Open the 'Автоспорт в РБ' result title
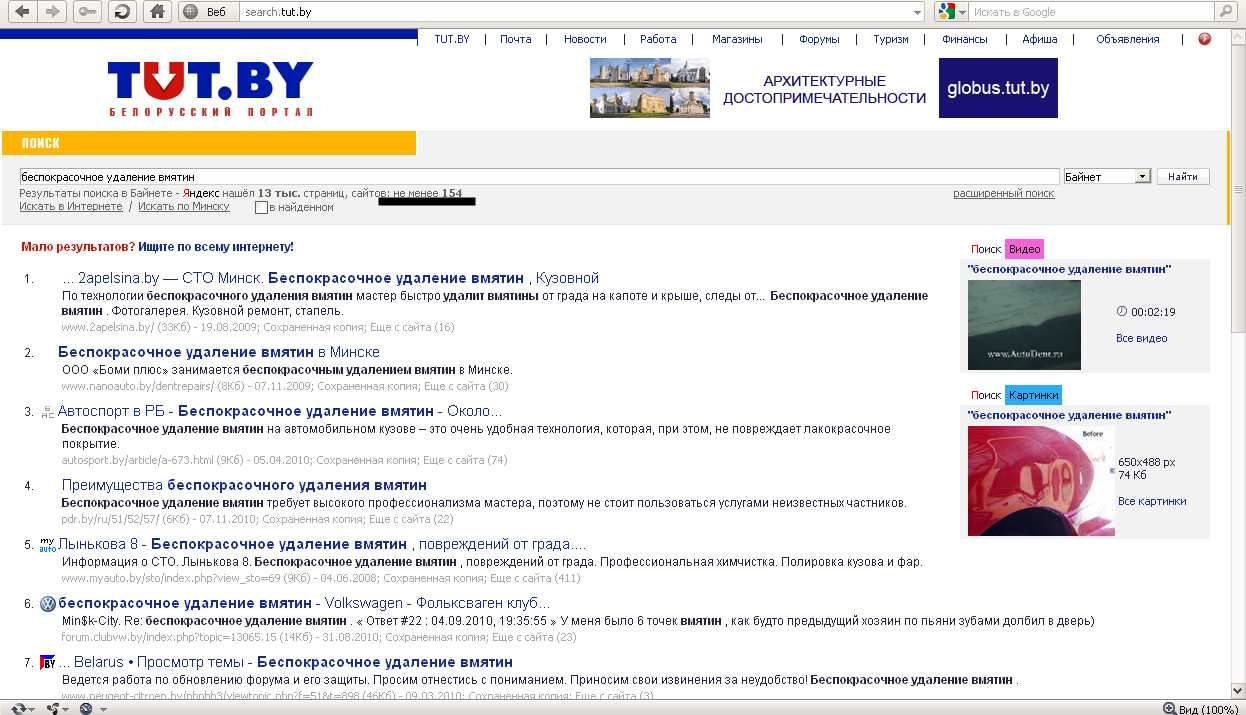 coord(280,411)
